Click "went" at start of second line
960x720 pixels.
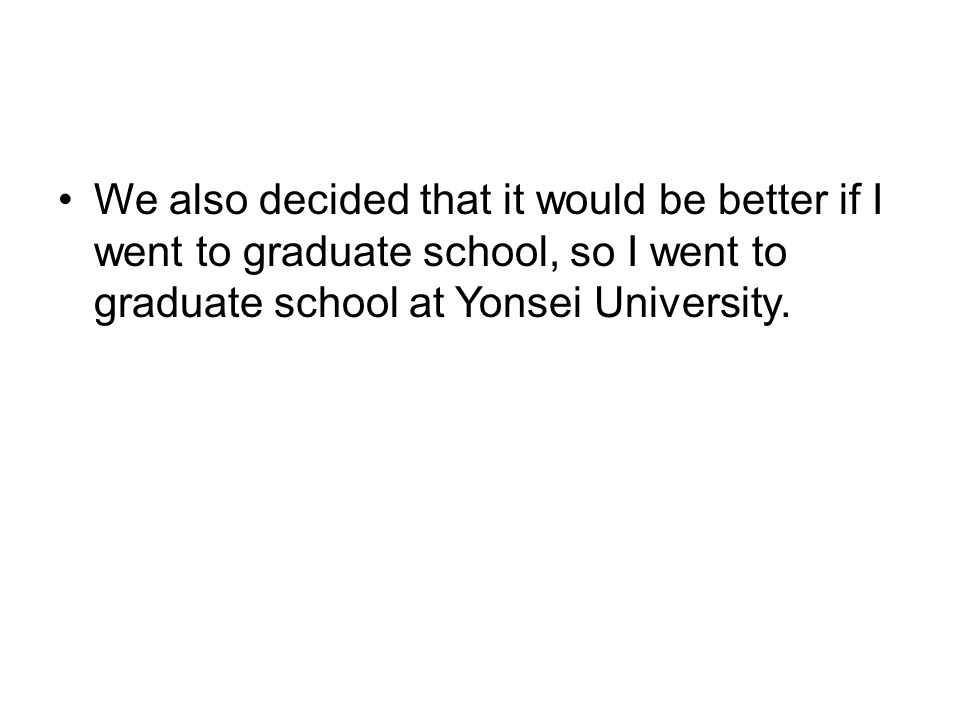(x=138, y=251)
